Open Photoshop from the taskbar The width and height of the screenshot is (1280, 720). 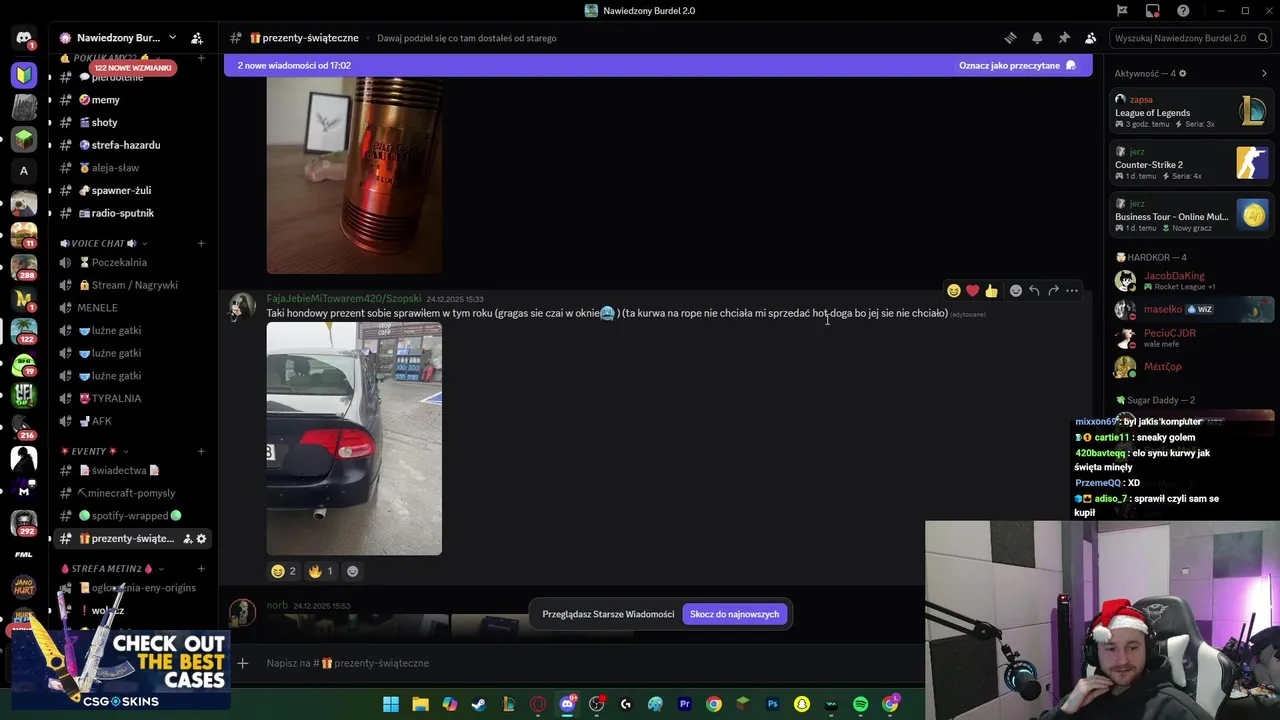pyautogui.click(x=772, y=704)
